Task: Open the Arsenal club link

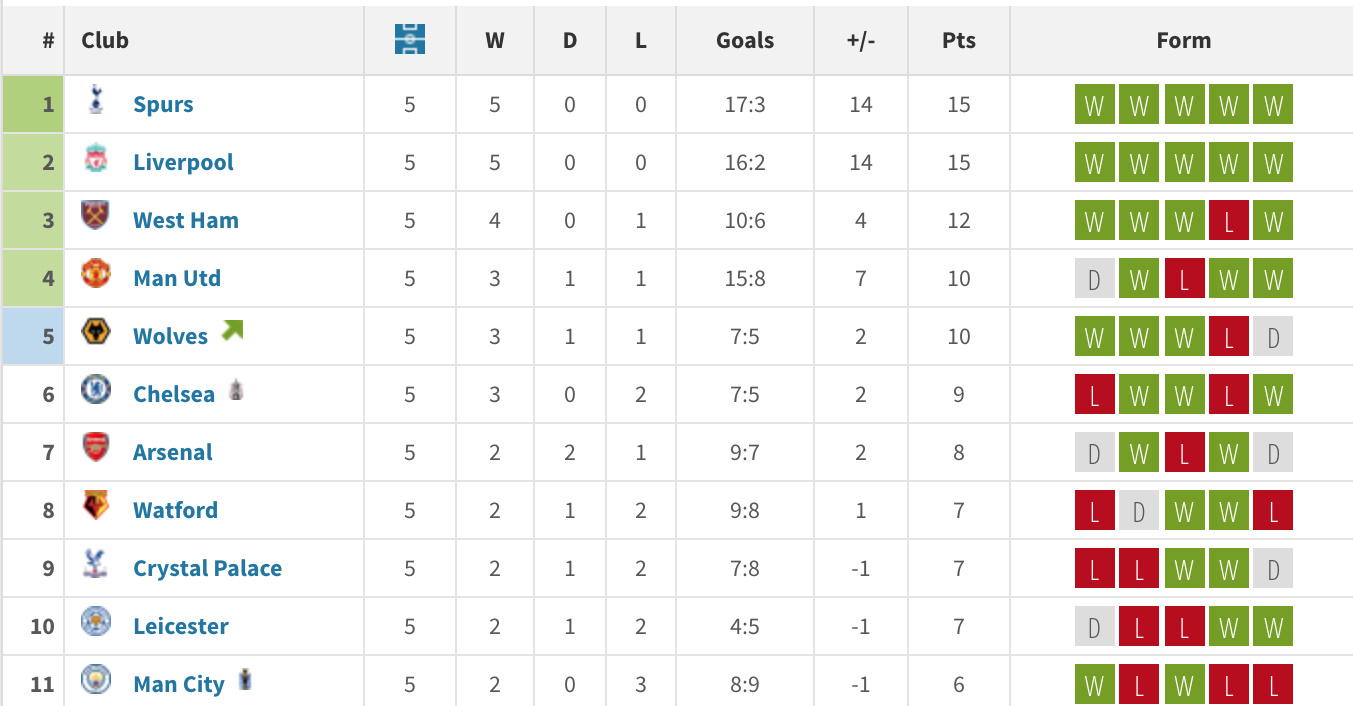Action: click(x=173, y=452)
